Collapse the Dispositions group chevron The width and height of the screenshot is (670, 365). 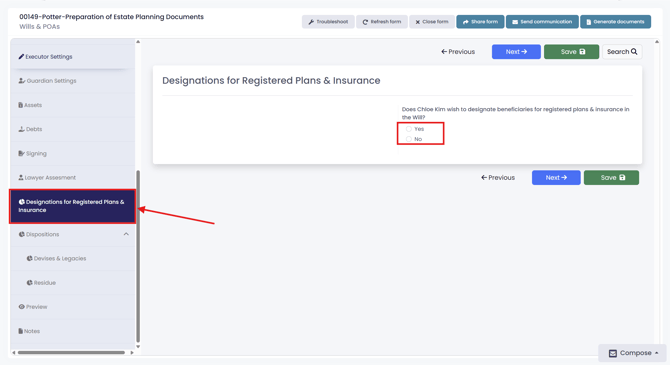126,234
